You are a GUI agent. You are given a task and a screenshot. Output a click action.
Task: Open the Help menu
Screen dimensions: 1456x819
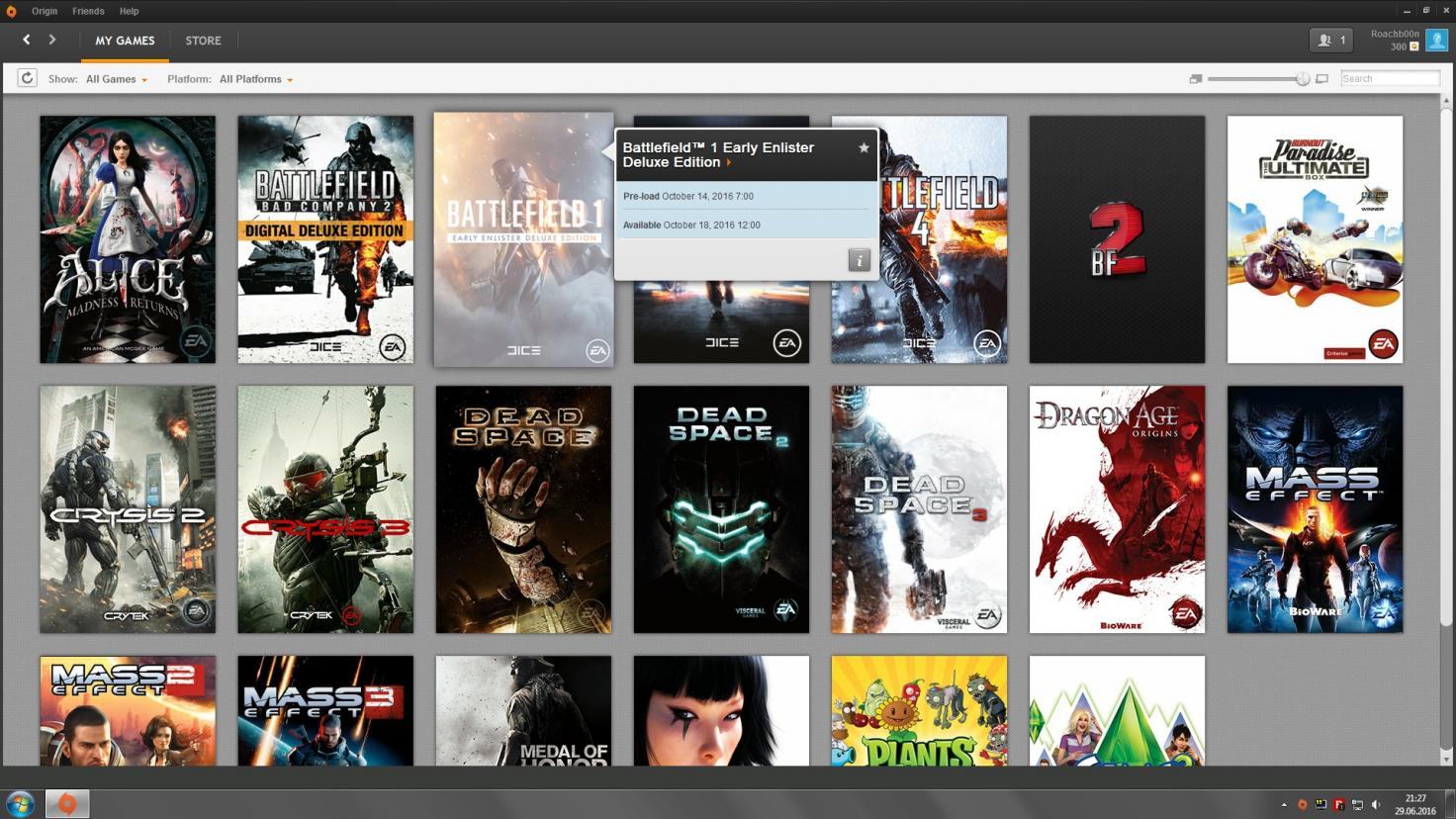pos(129,11)
